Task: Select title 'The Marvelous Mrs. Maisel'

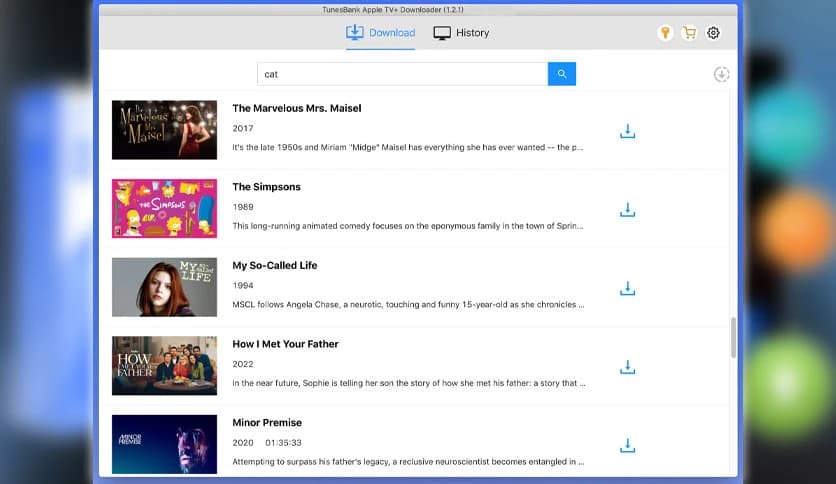Action: [296, 108]
